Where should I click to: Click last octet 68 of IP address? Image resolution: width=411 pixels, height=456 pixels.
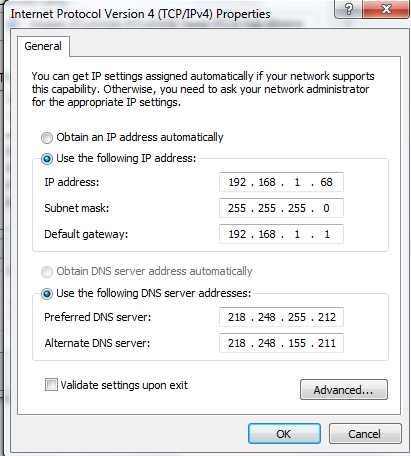[326, 182]
